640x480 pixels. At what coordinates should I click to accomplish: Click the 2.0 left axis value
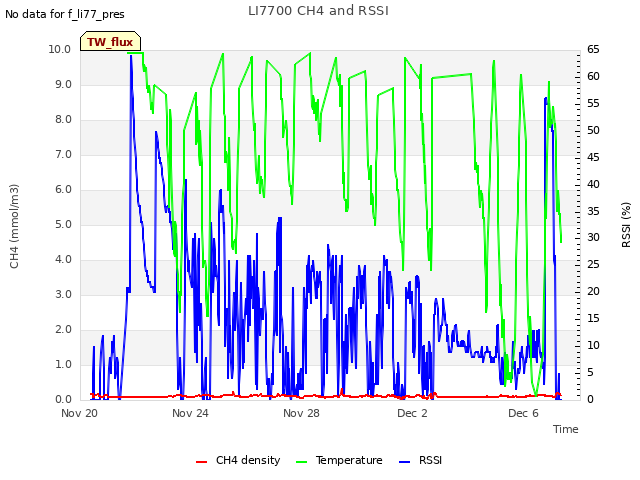[63, 329]
